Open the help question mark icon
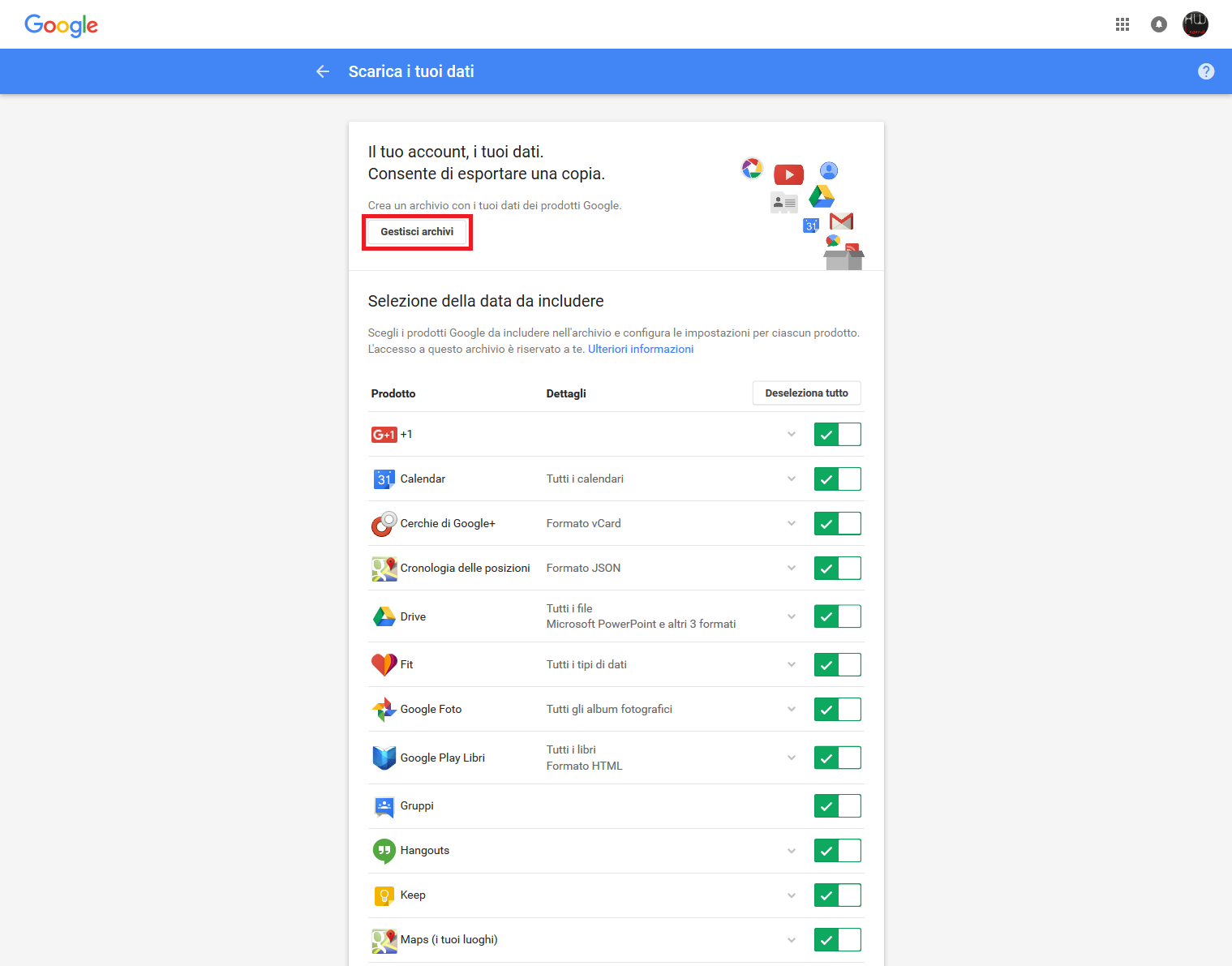Screen dimensions: 1232x966 [x=1206, y=71]
